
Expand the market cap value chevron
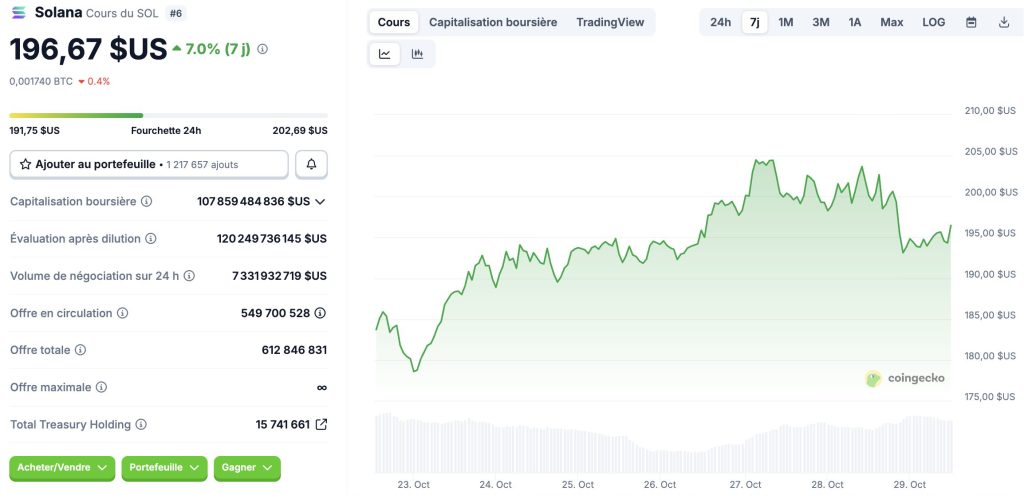[x=320, y=202]
